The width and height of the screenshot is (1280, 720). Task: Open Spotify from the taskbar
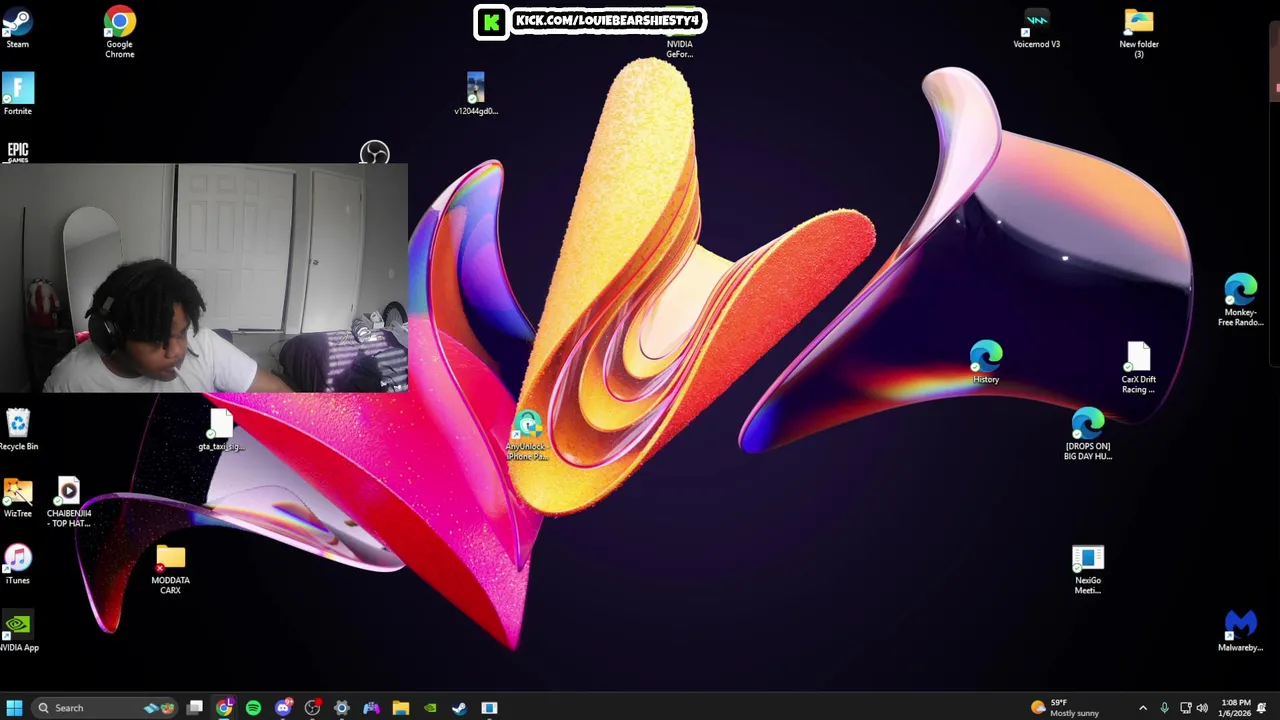pos(253,708)
